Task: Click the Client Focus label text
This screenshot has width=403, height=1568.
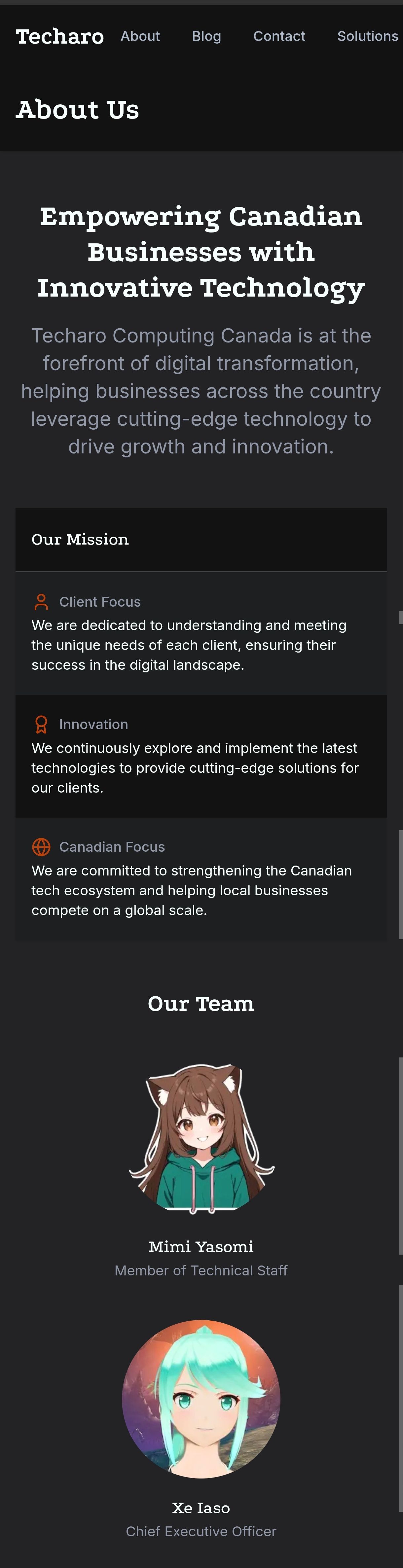Action: click(100, 602)
